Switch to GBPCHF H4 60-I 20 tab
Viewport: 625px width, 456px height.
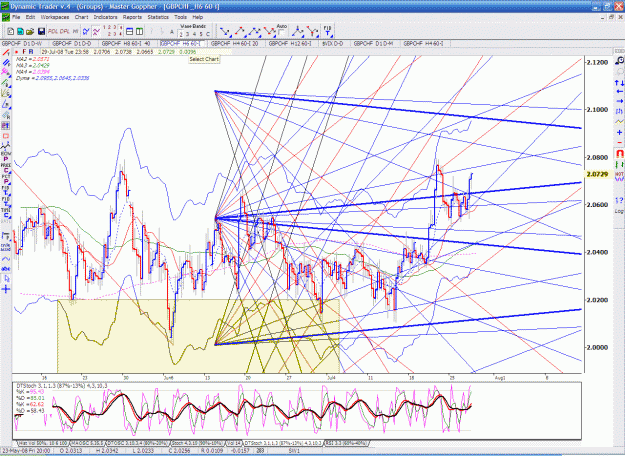(x=235, y=43)
